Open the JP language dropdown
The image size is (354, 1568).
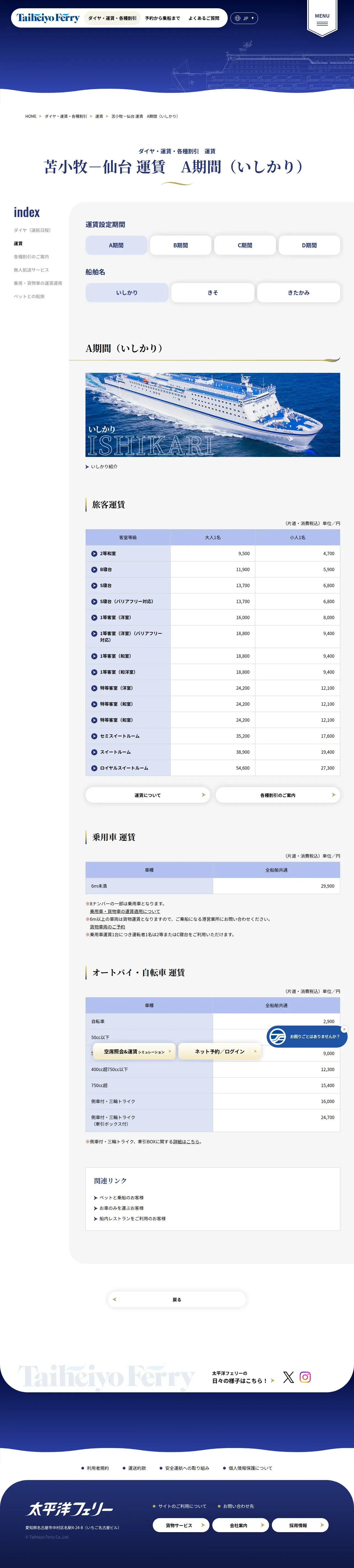245,18
